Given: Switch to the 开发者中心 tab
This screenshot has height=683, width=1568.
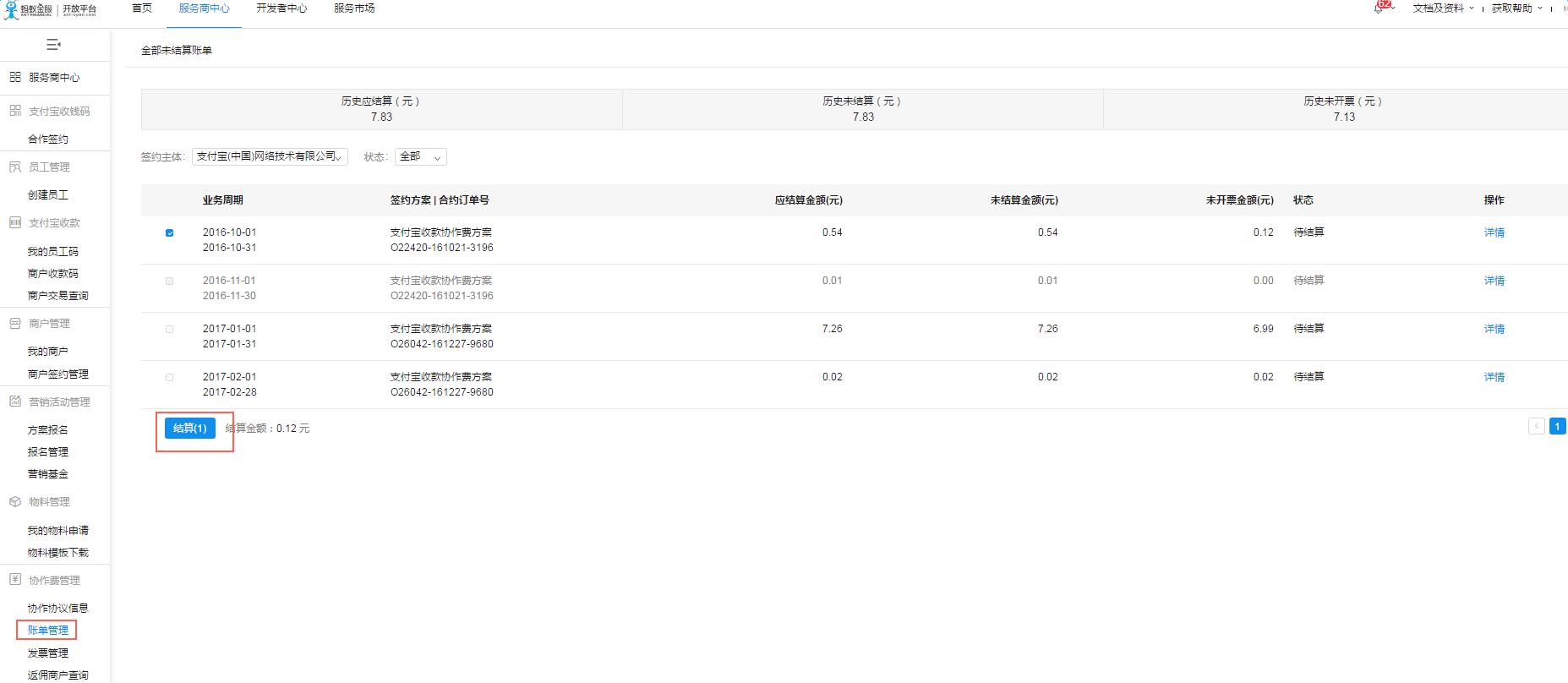Looking at the screenshot, I should point(281,8).
